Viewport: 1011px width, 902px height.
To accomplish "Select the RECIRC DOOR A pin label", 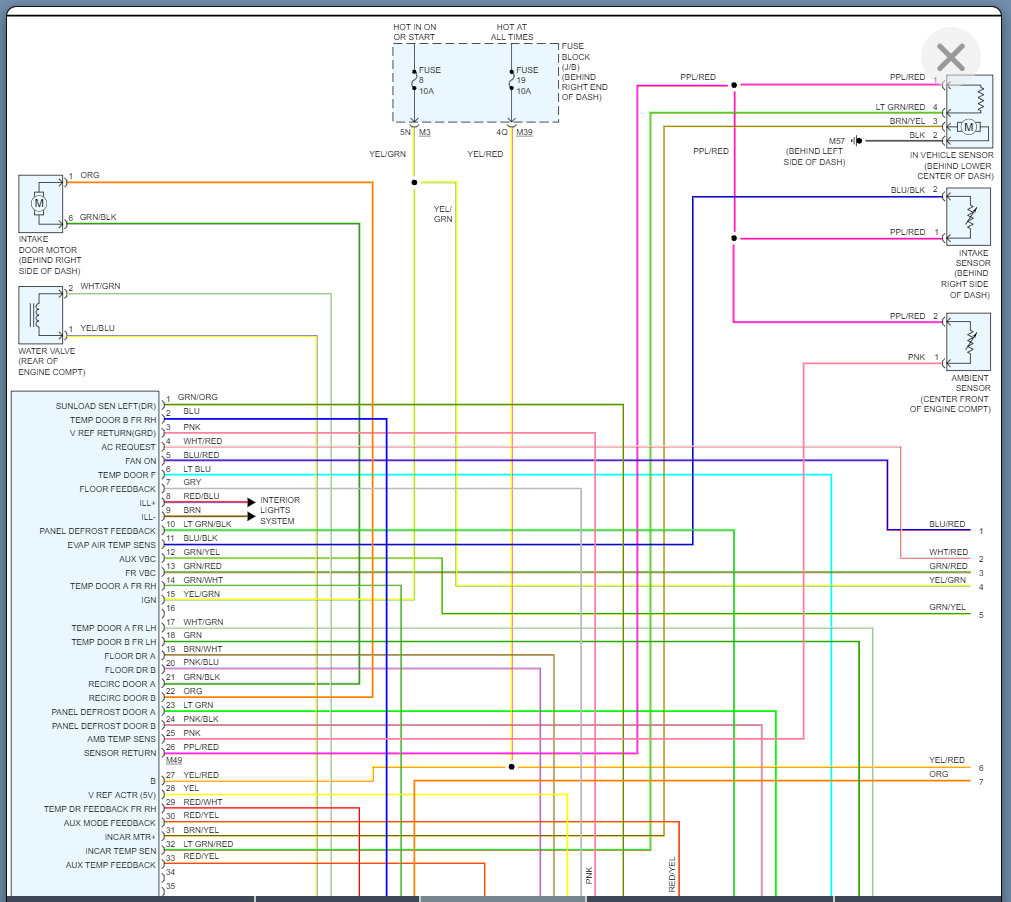I will (122, 684).
